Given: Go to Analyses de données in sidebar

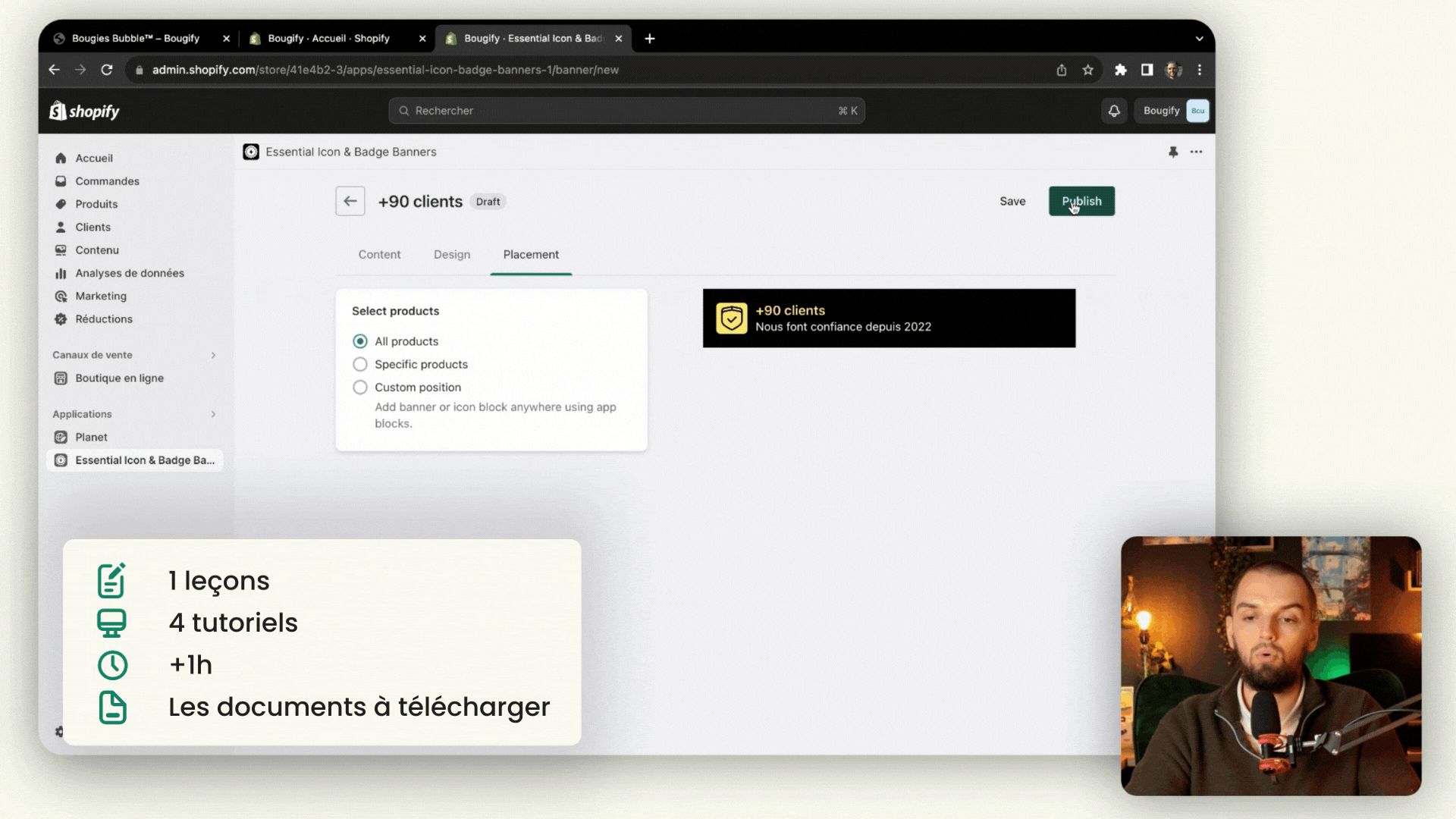Looking at the screenshot, I should click(x=129, y=273).
